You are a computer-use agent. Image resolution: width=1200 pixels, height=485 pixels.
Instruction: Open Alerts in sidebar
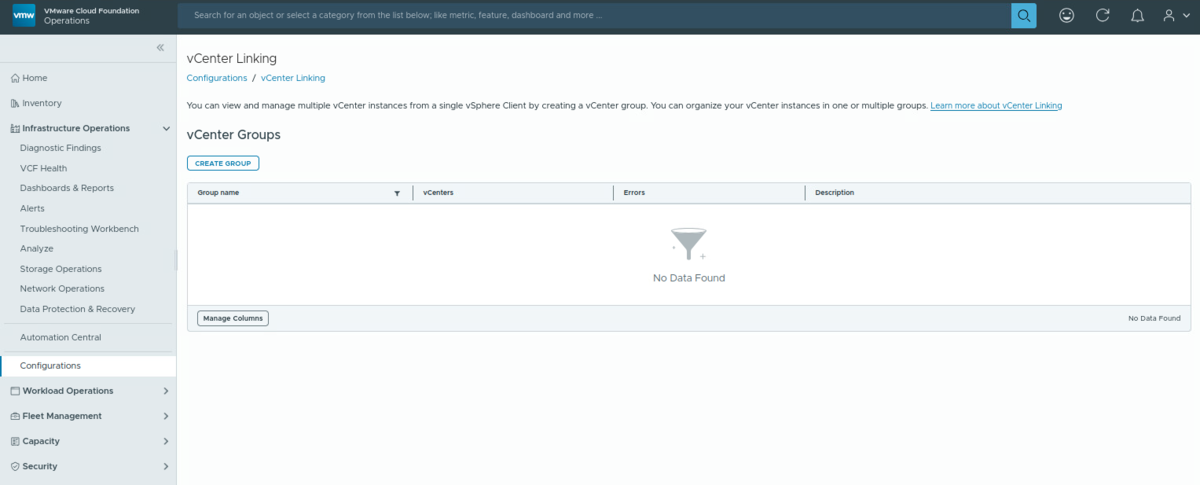(32, 208)
